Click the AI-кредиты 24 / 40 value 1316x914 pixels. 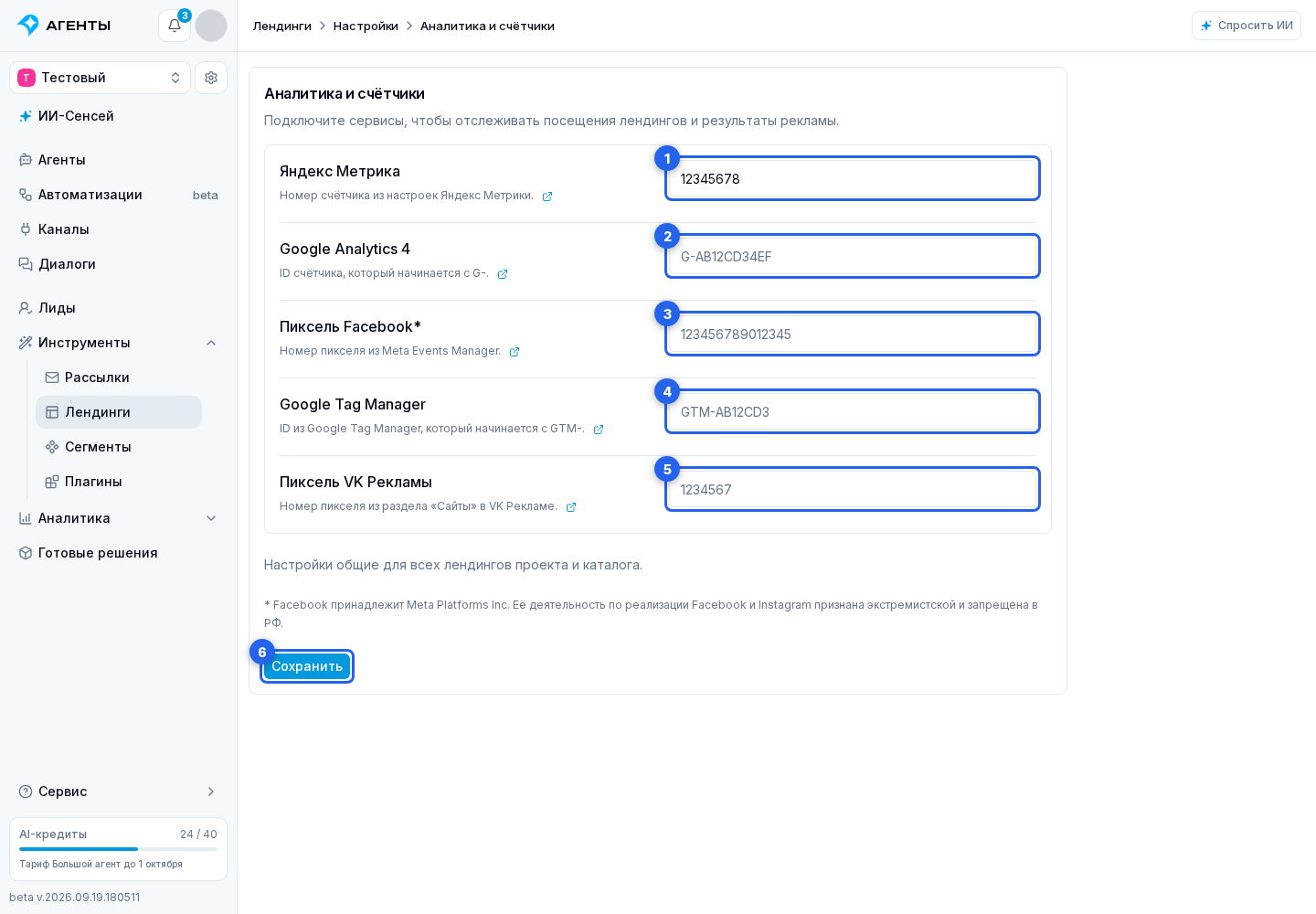198,834
